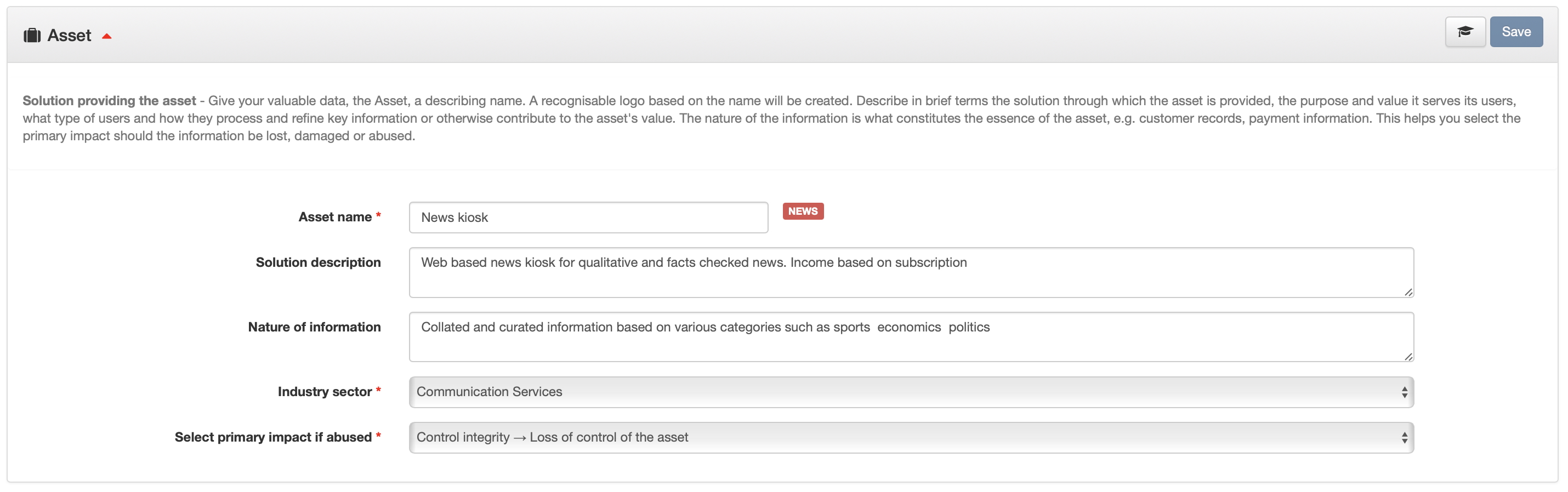Open the graduation cap tutorial button
Image resolution: width=1568 pixels, height=492 pixels.
coord(1464,32)
